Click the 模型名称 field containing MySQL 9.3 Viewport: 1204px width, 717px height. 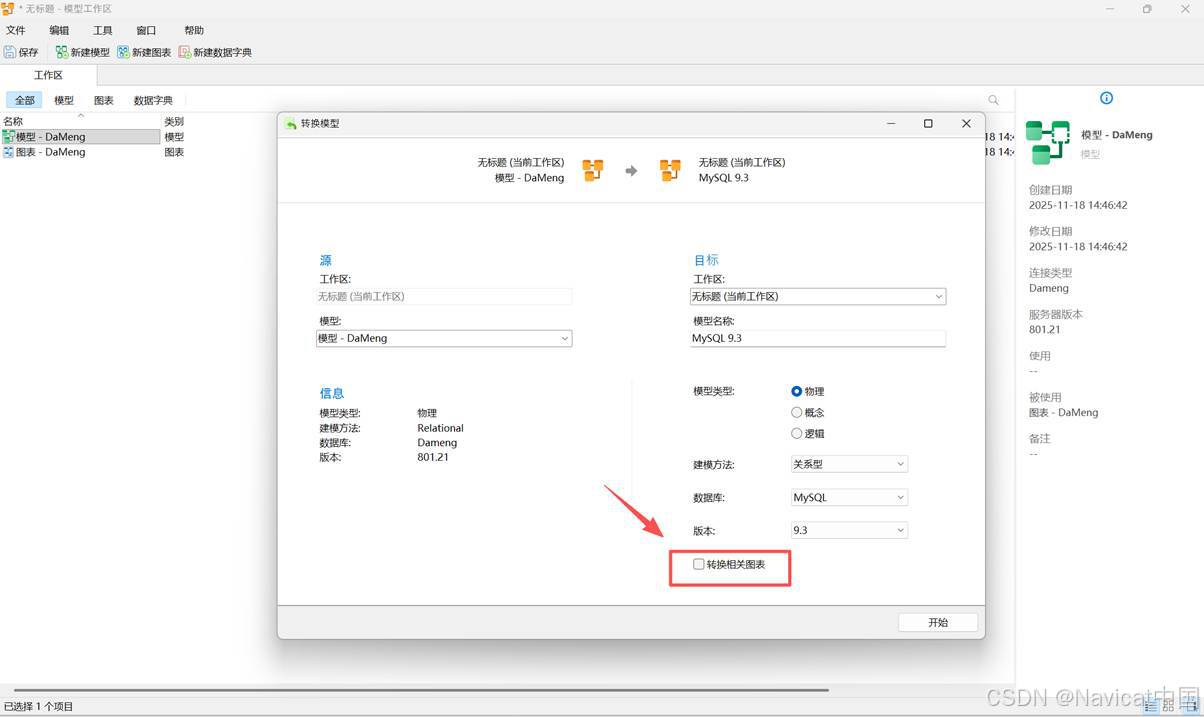[818, 338]
